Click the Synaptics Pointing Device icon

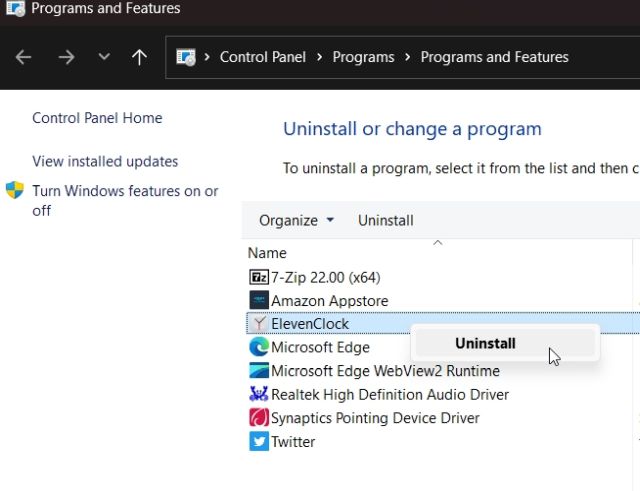(258, 418)
